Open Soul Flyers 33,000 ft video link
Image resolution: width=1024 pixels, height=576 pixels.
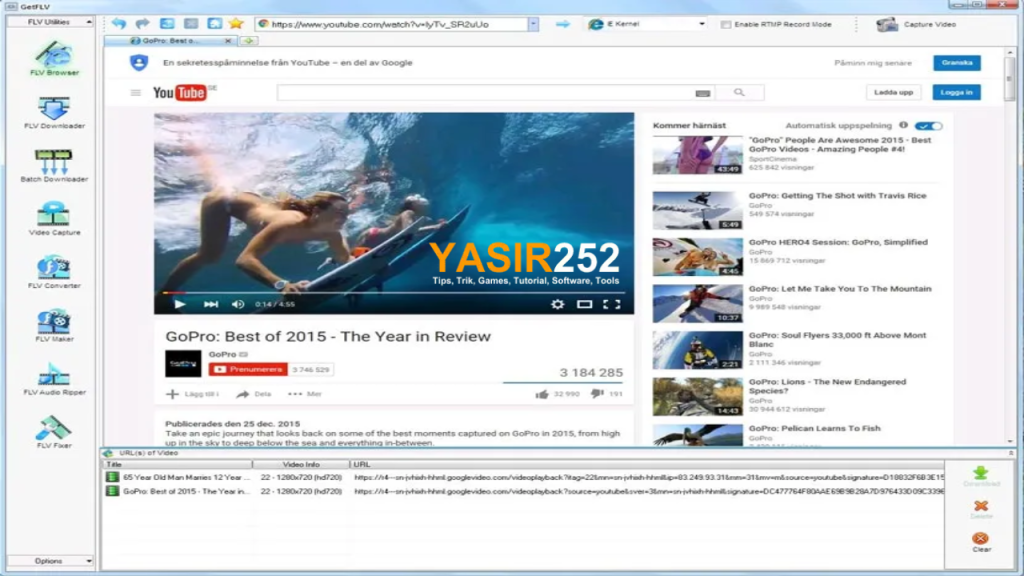point(837,339)
